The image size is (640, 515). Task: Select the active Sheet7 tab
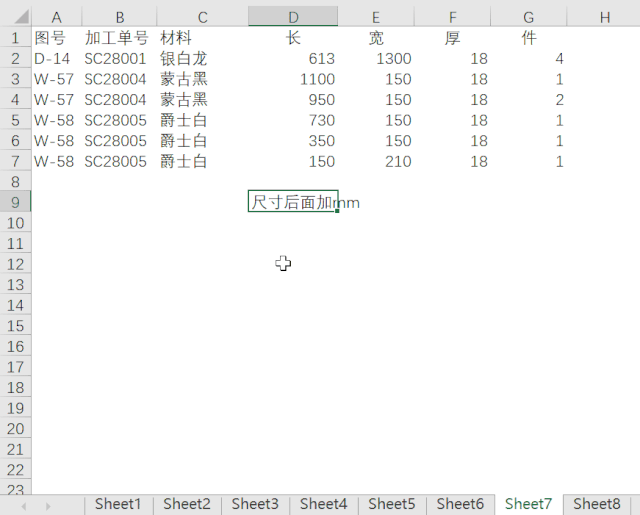click(x=529, y=504)
